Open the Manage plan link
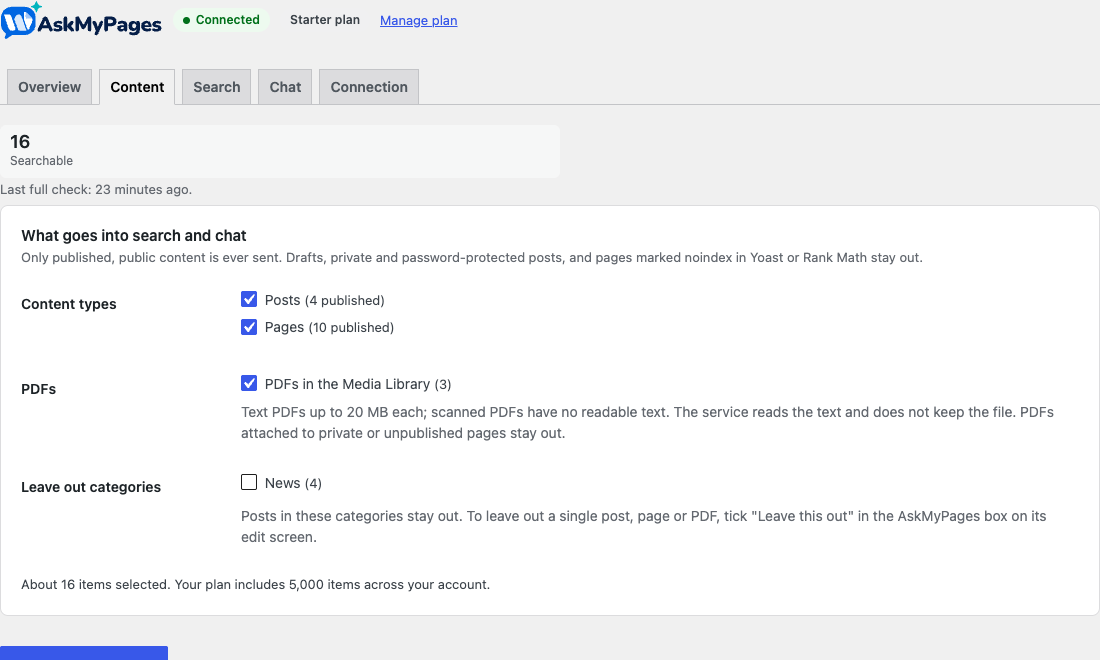Screen dimensions: 1100x660 click(418, 20)
